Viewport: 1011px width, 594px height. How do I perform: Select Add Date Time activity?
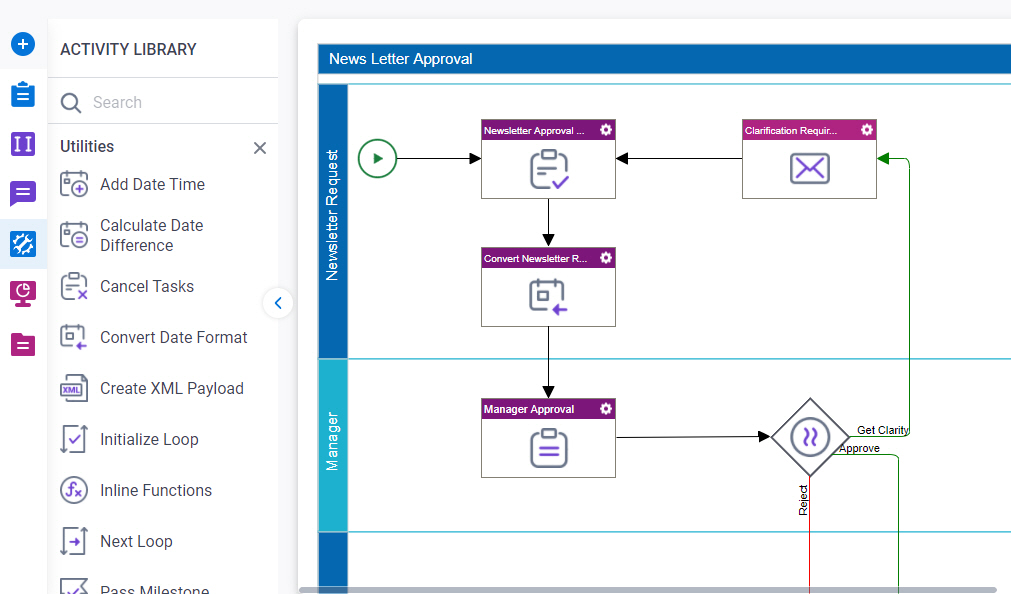[153, 184]
